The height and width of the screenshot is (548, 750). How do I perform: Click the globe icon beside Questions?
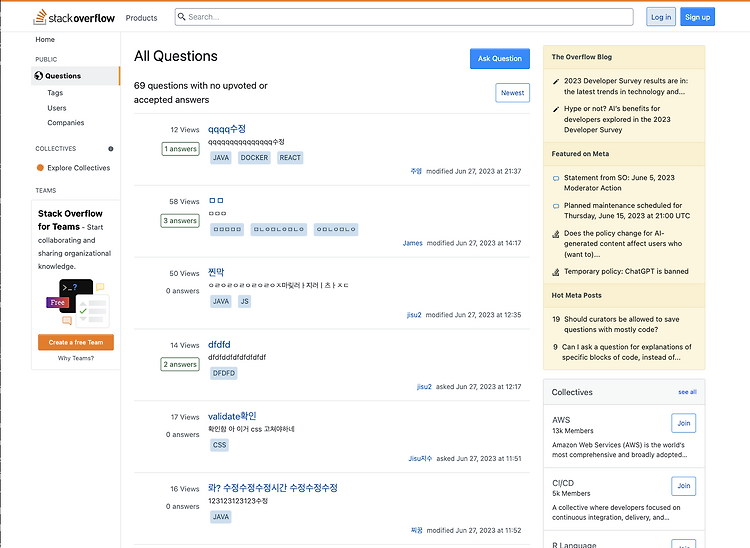pos(39,76)
